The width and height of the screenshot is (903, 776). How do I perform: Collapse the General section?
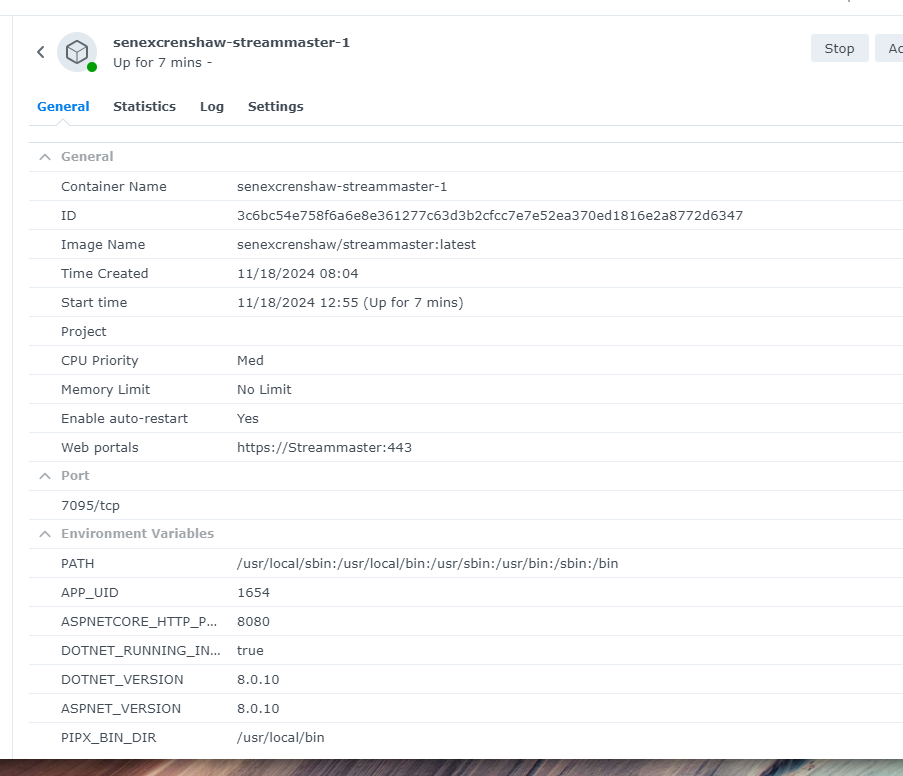pyautogui.click(x=44, y=156)
